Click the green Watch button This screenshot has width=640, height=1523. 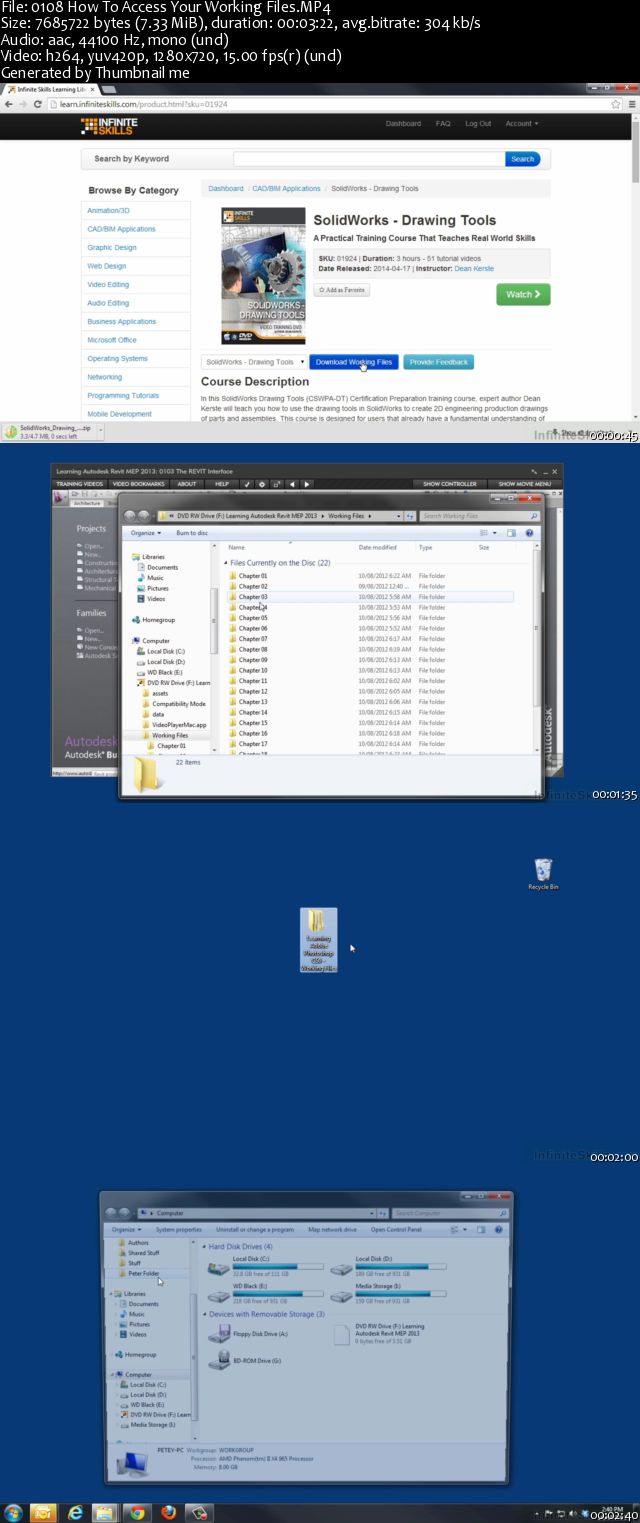[523, 294]
